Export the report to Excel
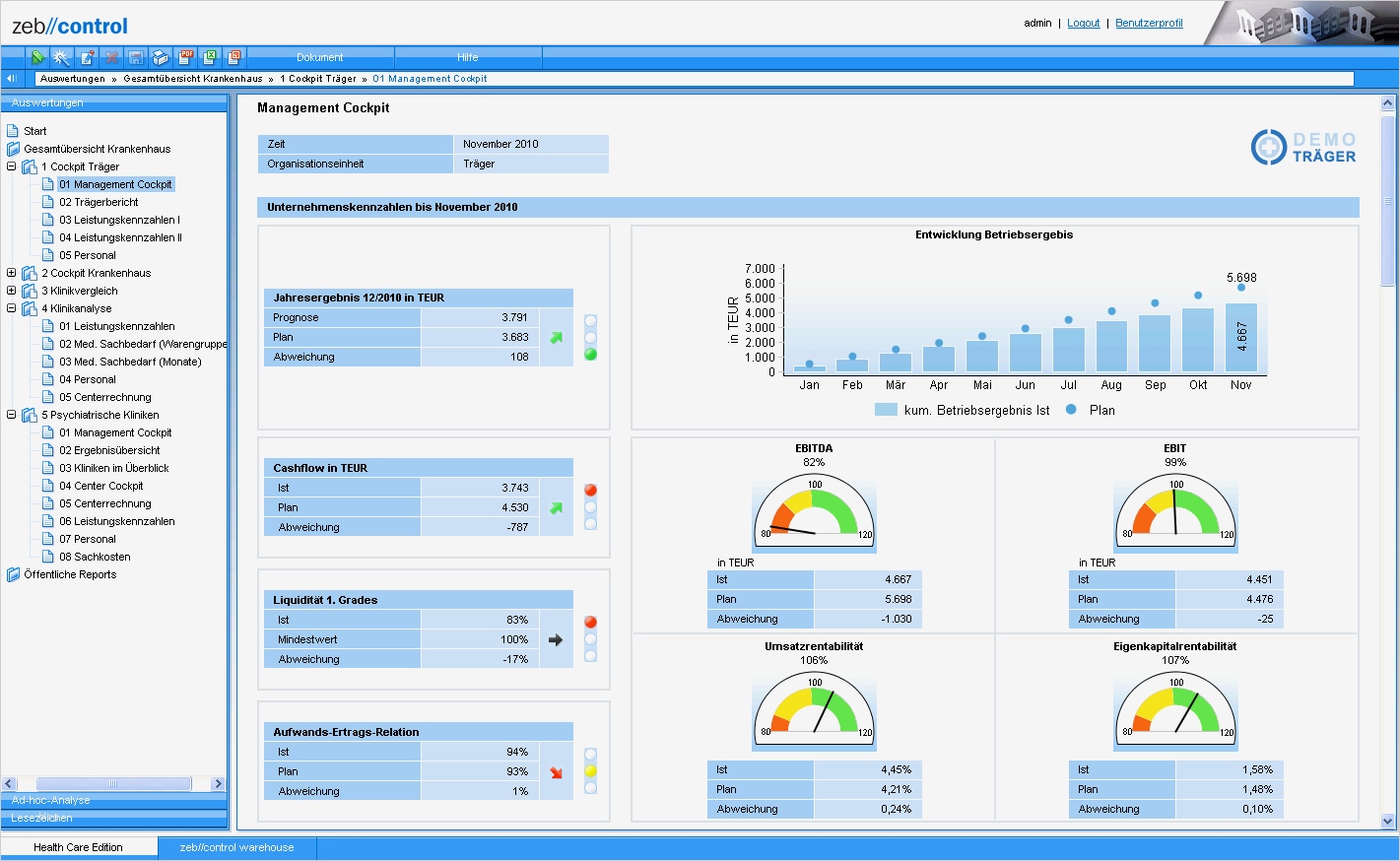This screenshot has width=1400, height=861. pyautogui.click(x=209, y=57)
